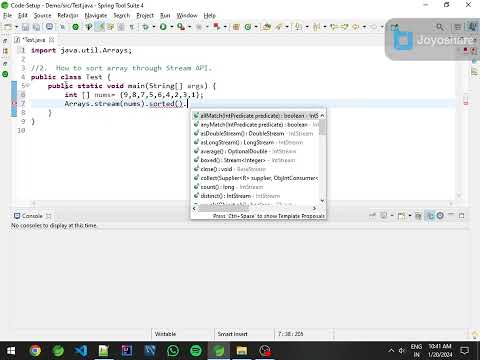The width and height of the screenshot is (480, 360).
Task: Close the Test.java editor tab
Action: 52,40
